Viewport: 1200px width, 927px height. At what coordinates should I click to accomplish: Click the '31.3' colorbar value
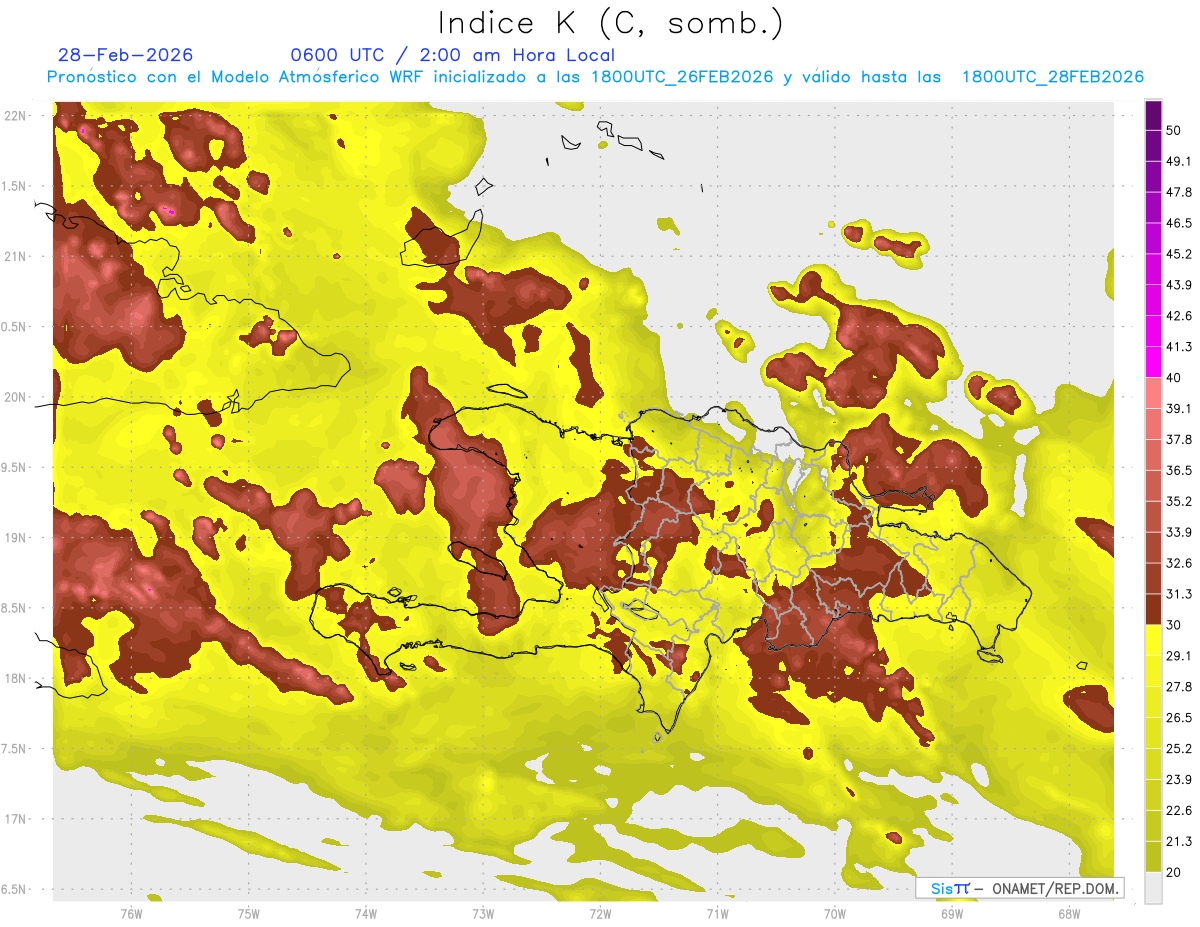point(1179,594)
